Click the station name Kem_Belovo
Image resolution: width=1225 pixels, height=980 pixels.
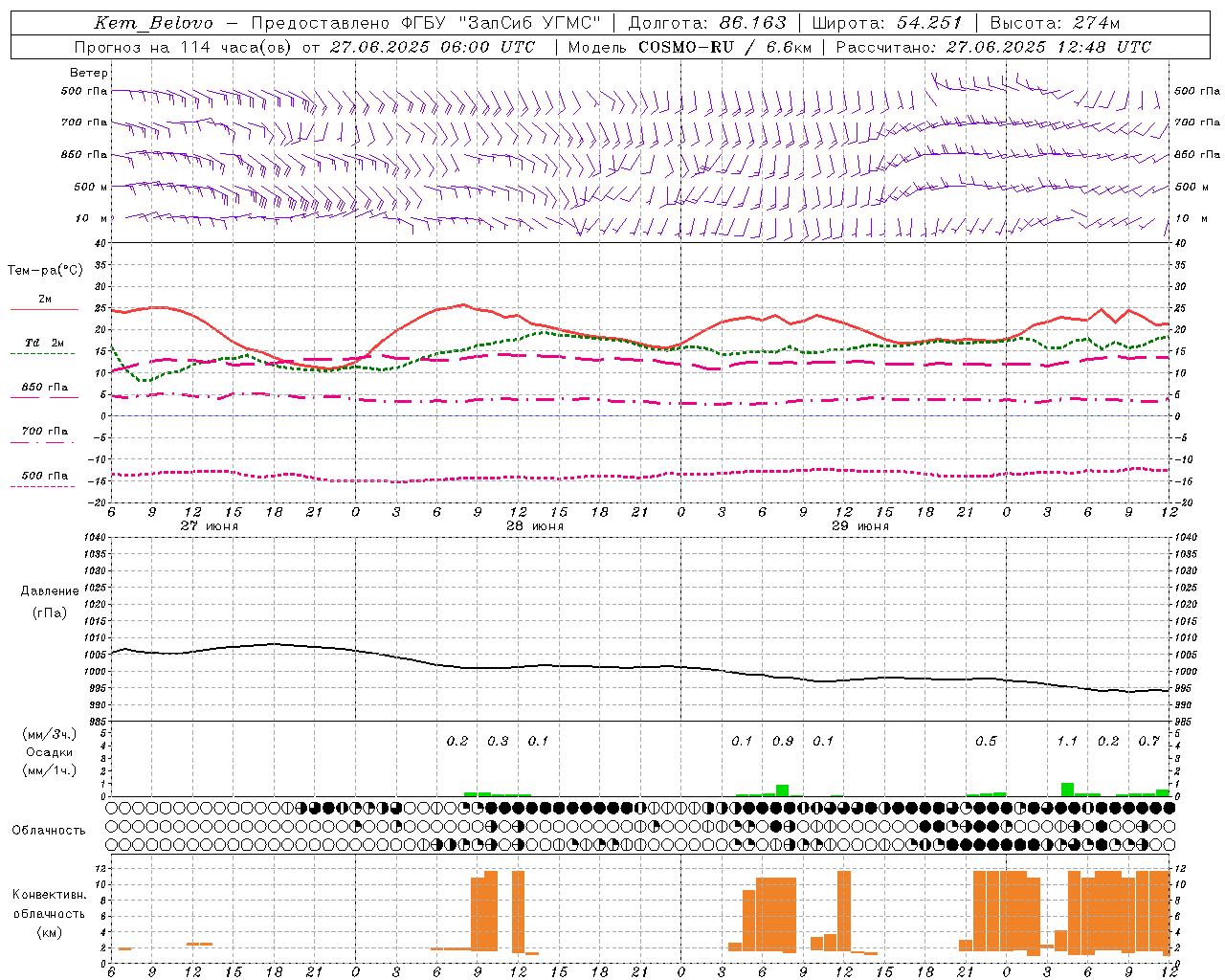coord(153,23)
